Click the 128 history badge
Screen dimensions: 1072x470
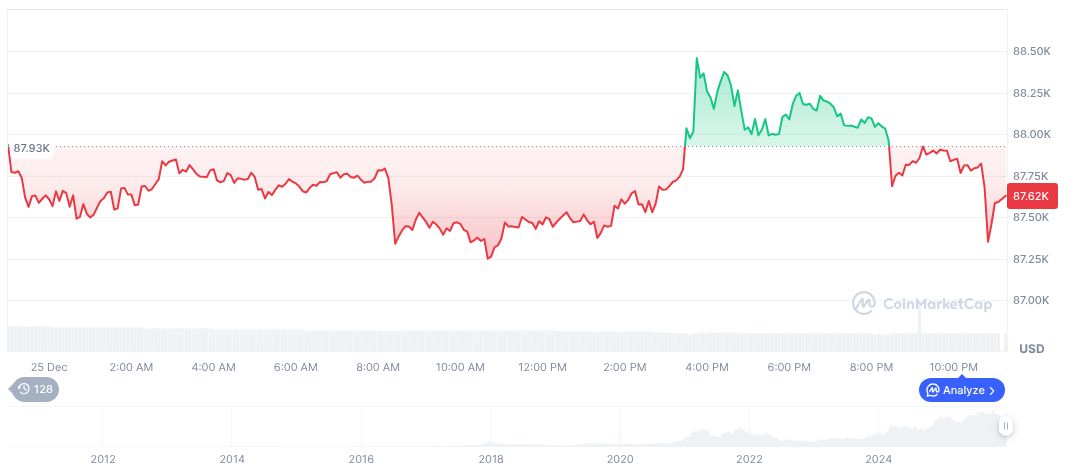coord(35,389)
